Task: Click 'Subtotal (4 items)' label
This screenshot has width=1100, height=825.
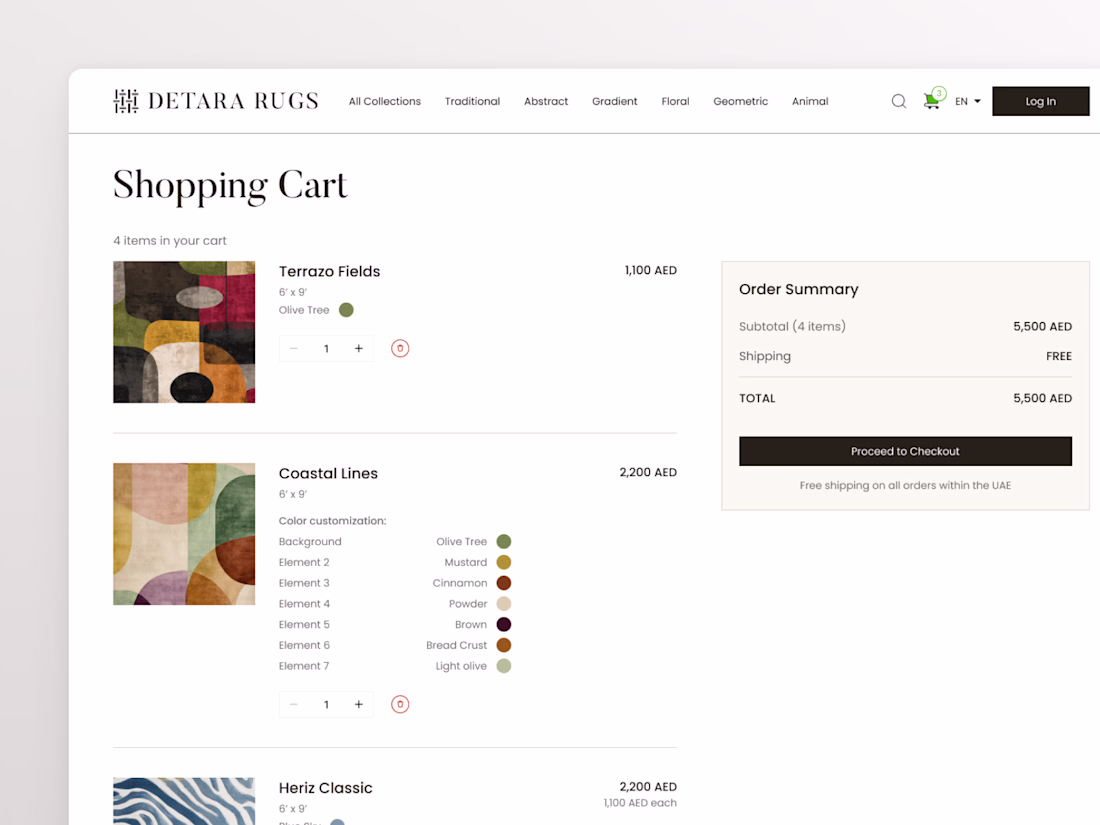Action: [x=792, y=326]
